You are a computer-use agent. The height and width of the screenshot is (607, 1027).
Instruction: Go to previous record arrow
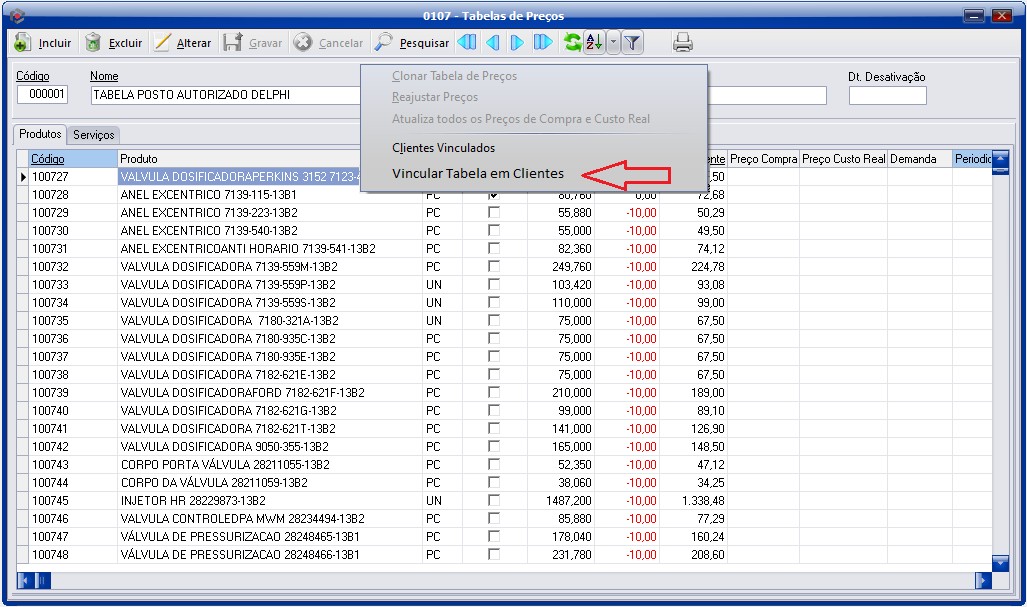click(x=492, y=43)
